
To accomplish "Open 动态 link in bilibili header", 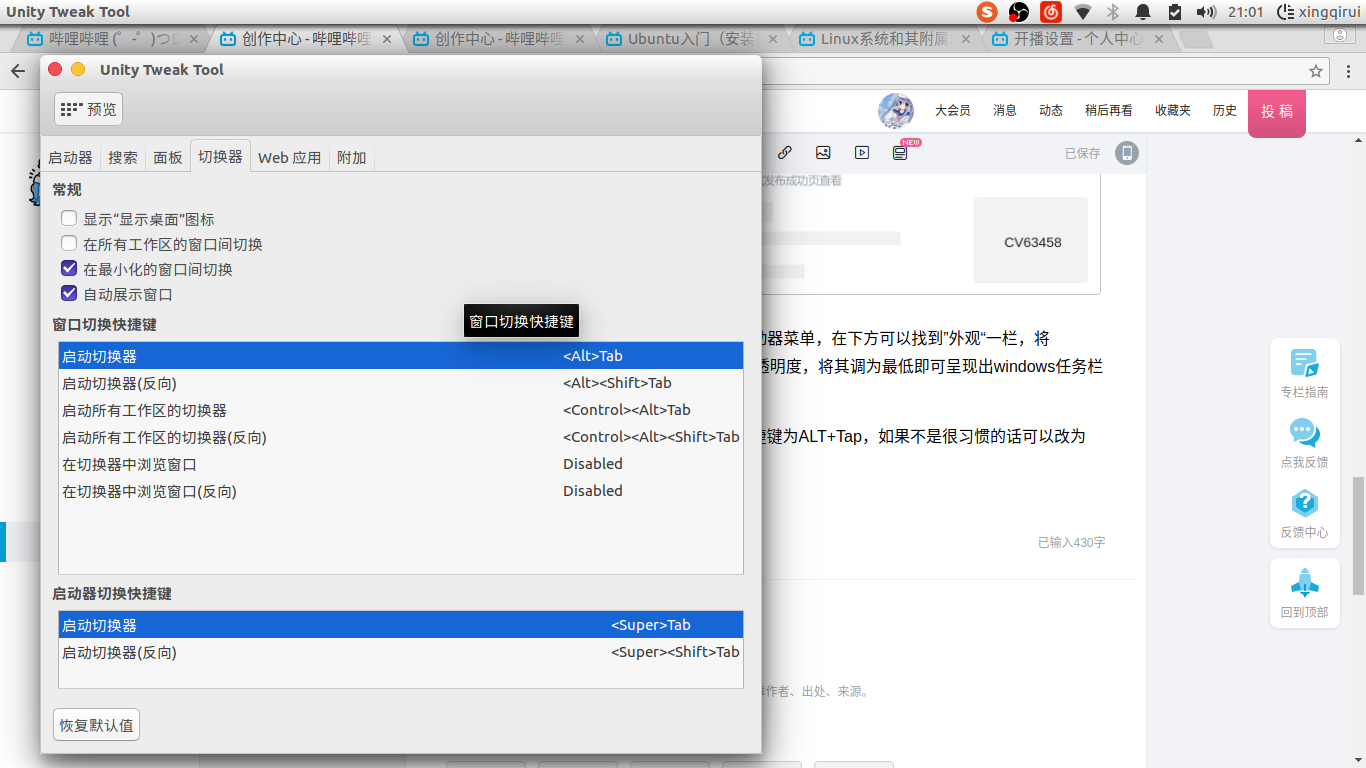I will point(1051,110).
